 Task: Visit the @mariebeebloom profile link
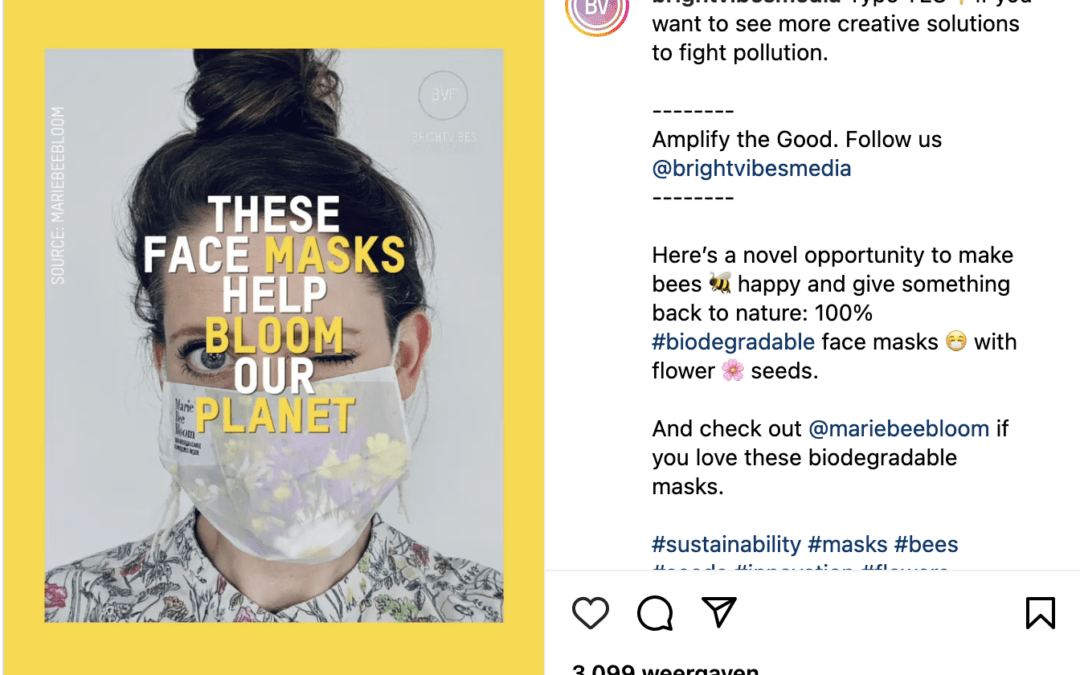pyautogui.click(x=898, y=429)
